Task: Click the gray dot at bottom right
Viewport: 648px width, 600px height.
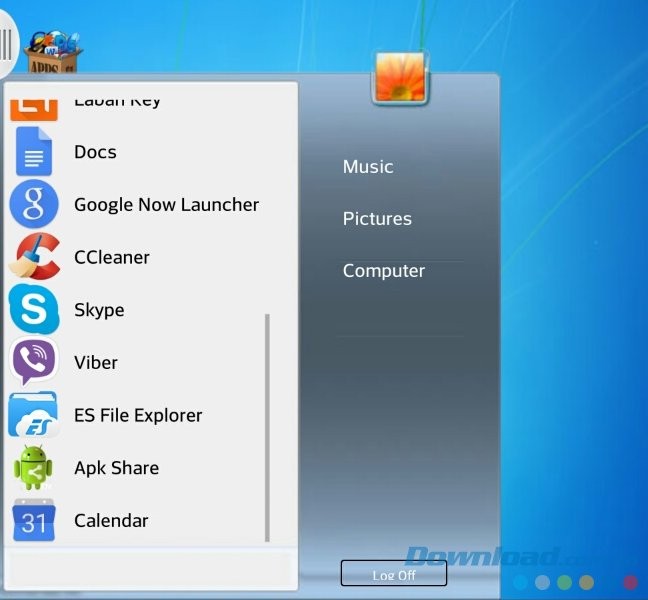Action: click(542, 582)
